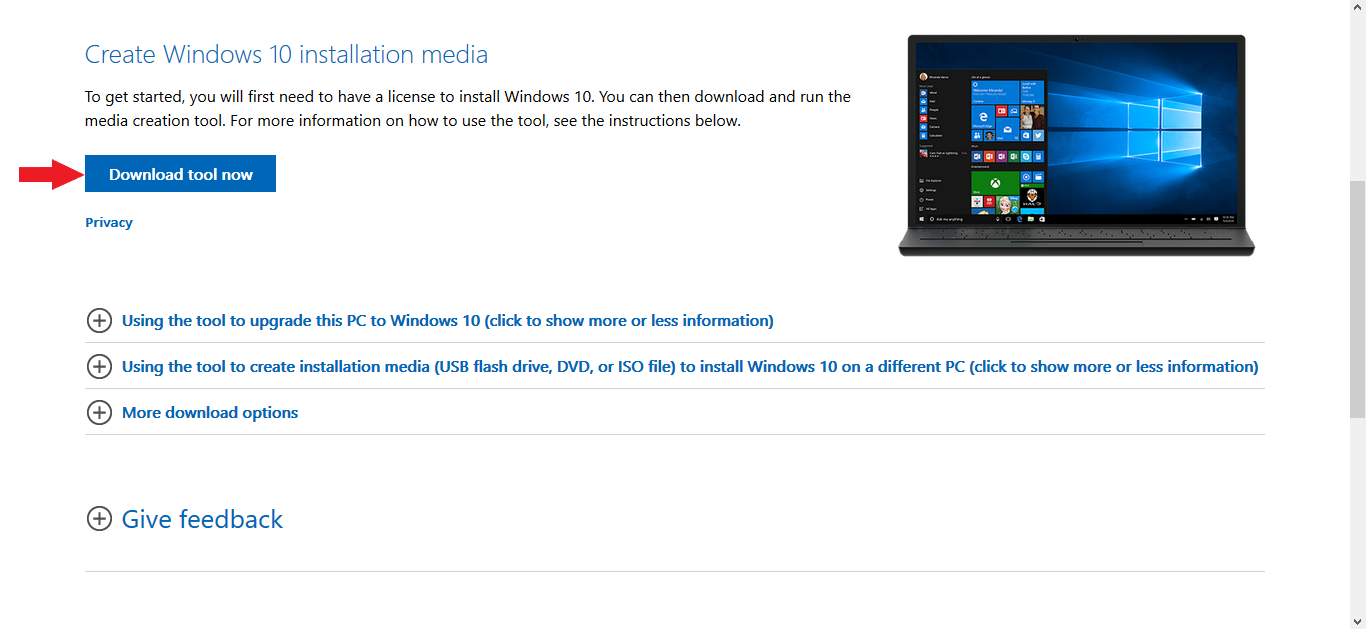Open the Privacy link
This screenshot has height=629, width=1366.
[x=109, y=222]
